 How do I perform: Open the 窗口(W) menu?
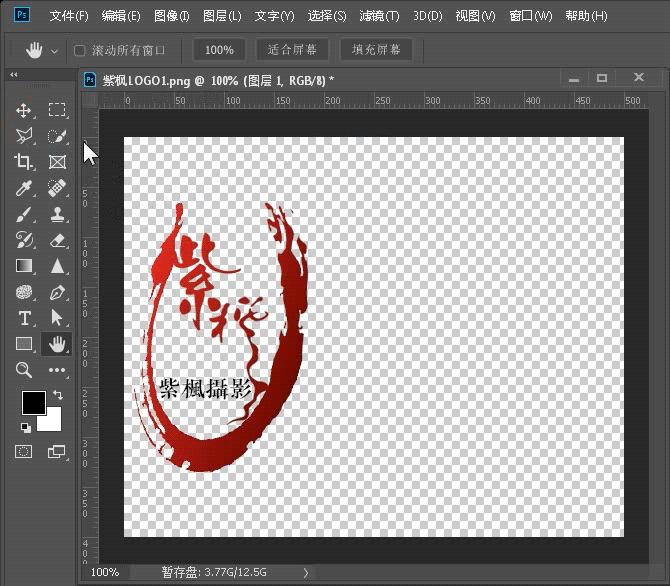531,16
